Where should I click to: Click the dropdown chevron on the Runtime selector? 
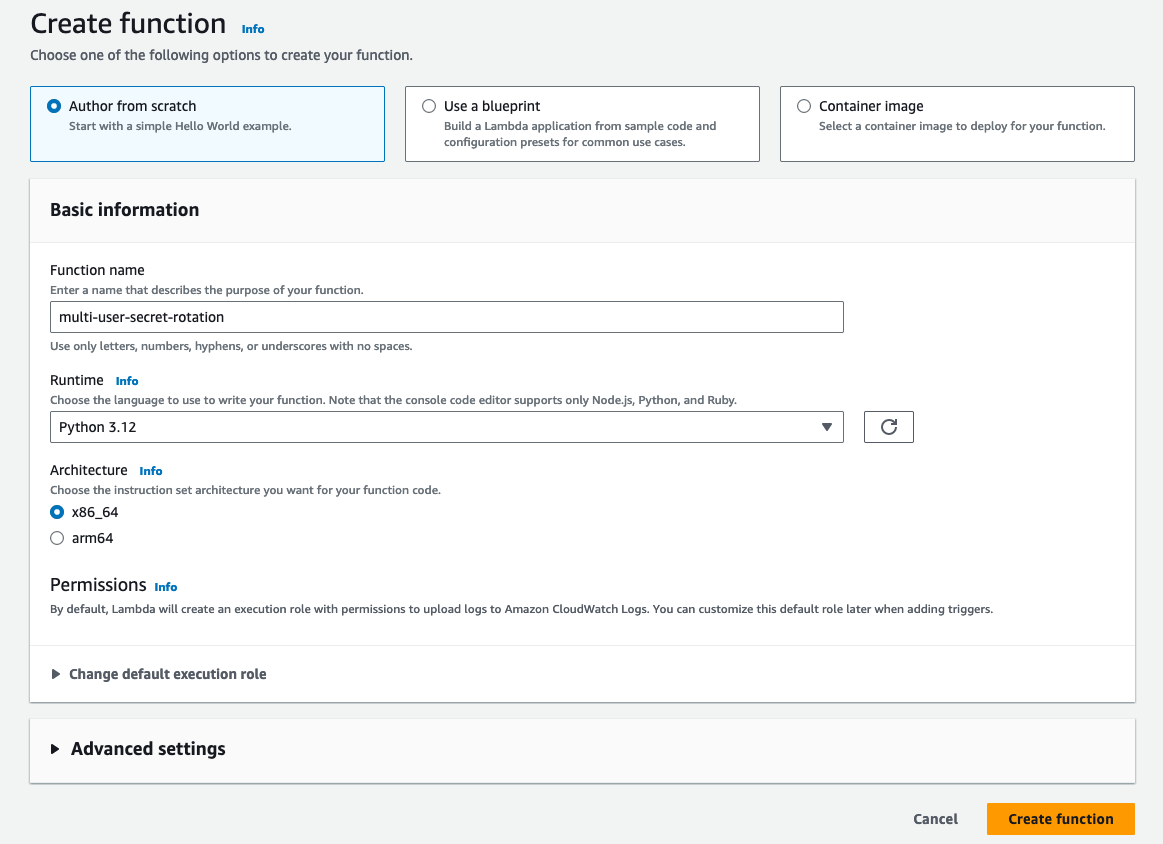[827, 427]
